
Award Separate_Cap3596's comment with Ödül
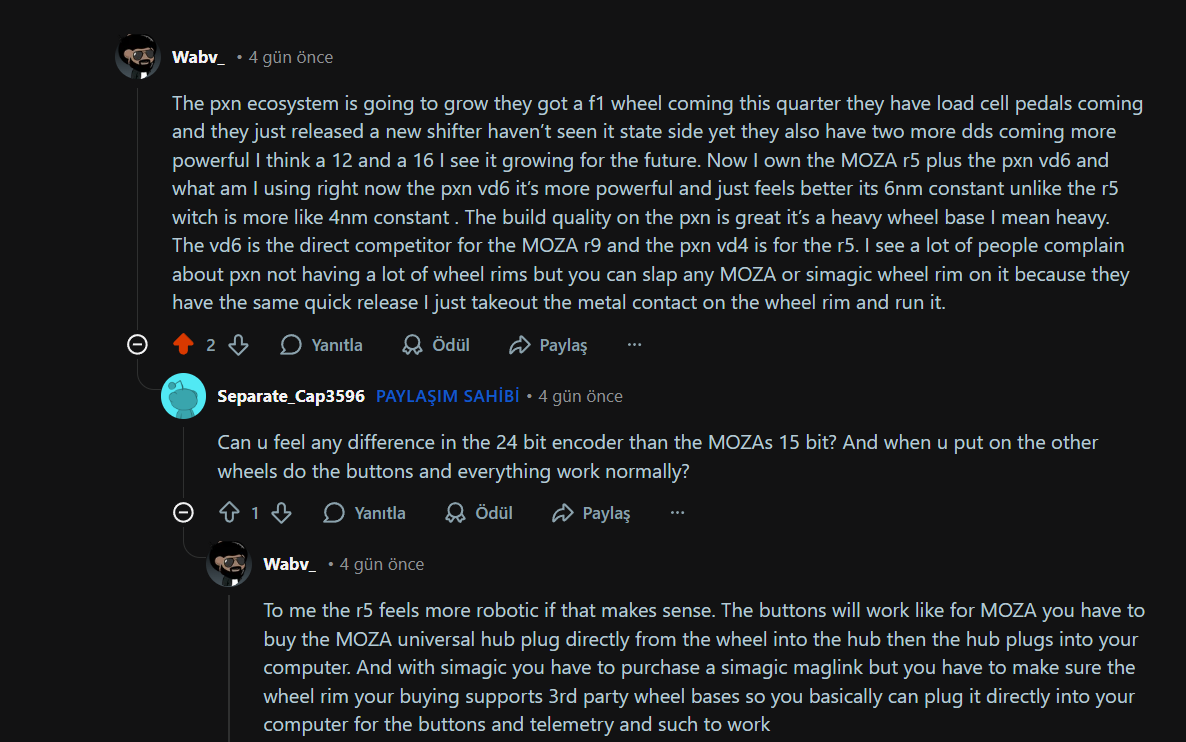coord(479,513)
